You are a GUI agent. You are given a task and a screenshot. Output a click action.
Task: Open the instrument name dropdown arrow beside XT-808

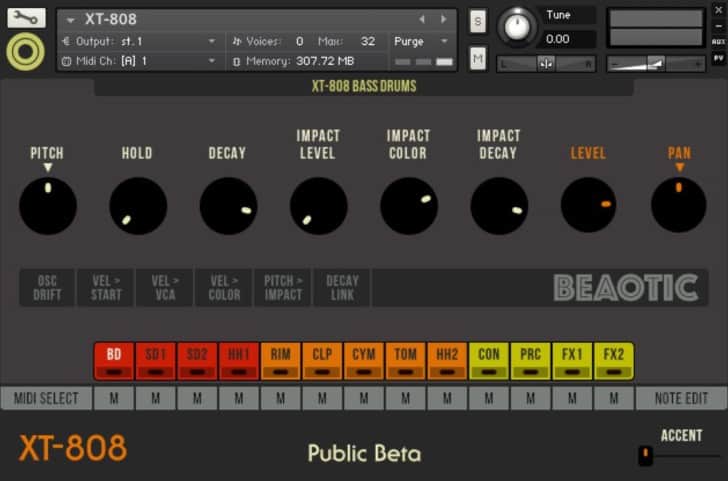[71, 20]
